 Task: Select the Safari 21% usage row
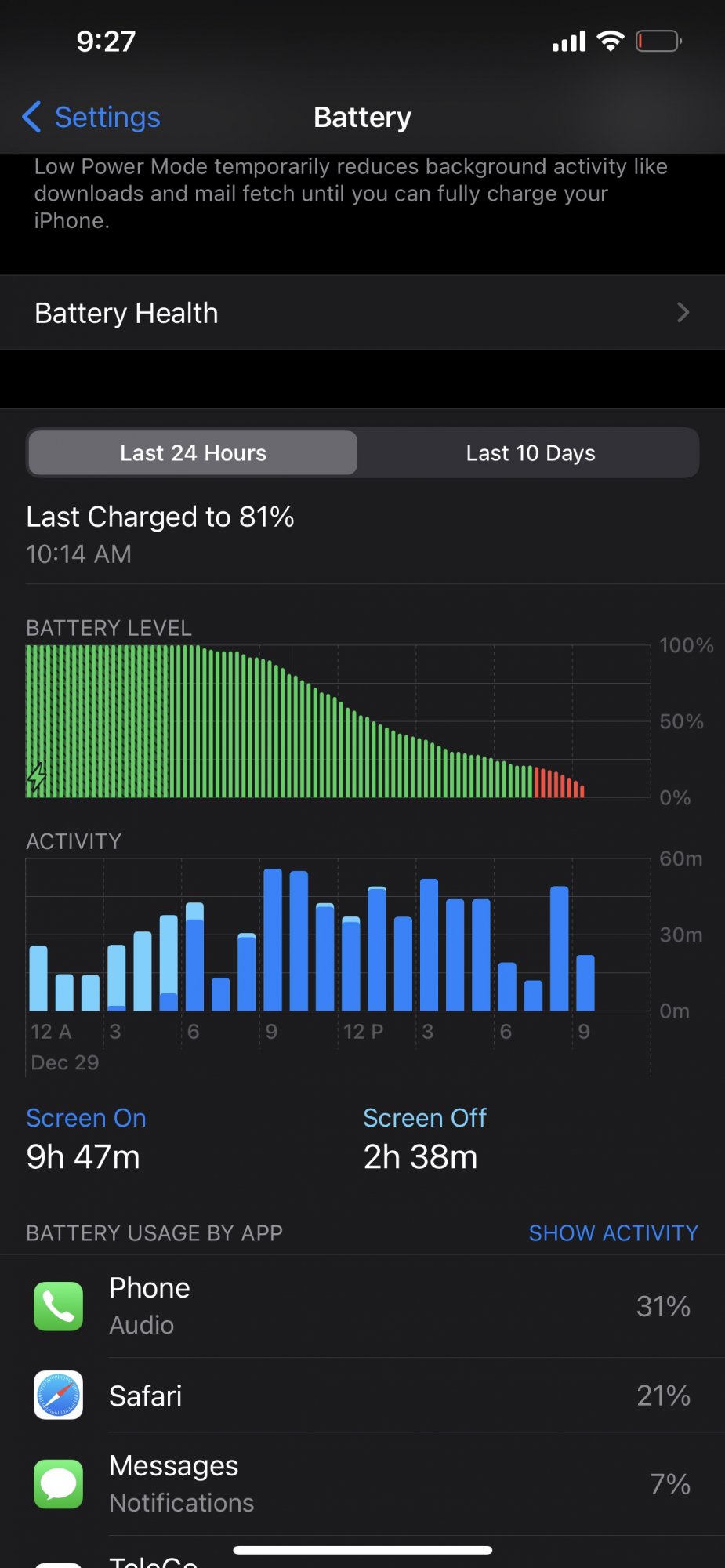[362, 1396]
